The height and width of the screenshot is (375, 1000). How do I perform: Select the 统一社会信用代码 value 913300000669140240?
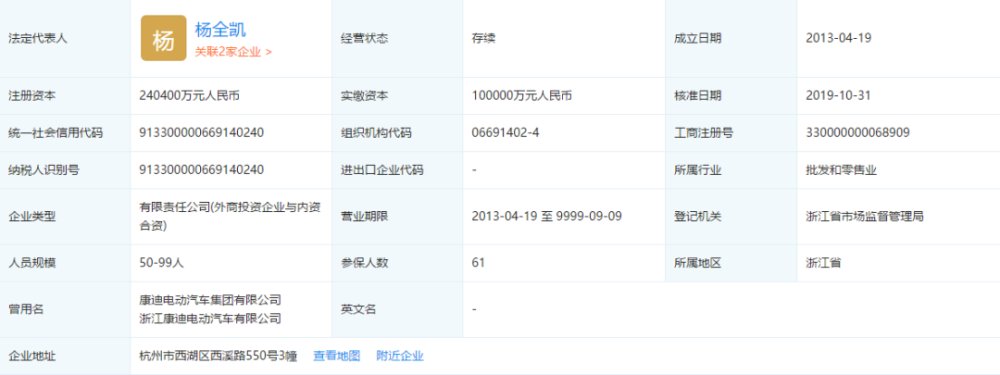tap(202, 133)
